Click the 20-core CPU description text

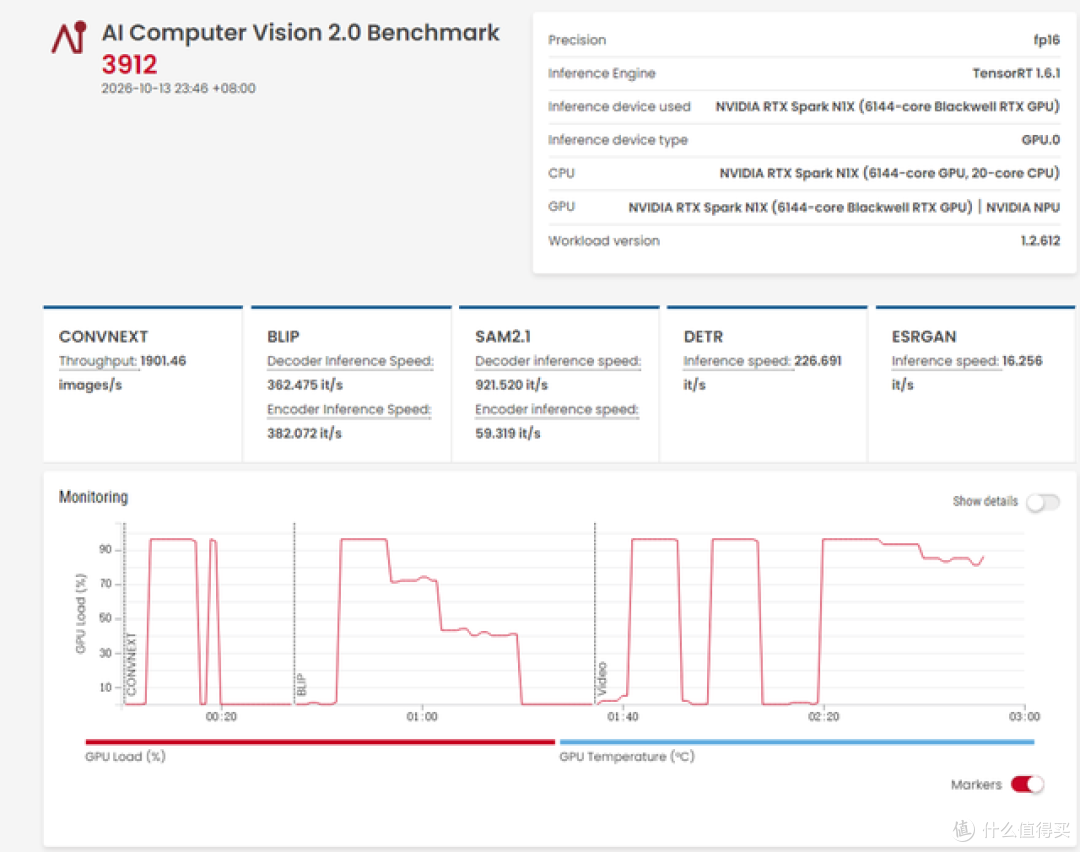coord(889,173)
